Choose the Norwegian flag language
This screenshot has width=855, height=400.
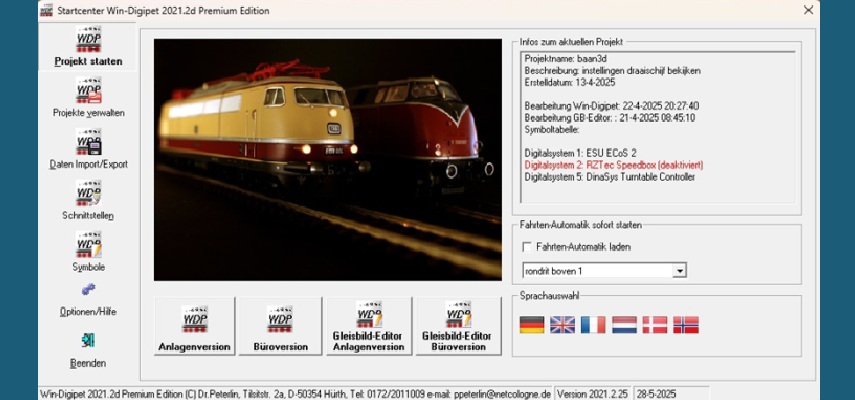pos(685,325)
